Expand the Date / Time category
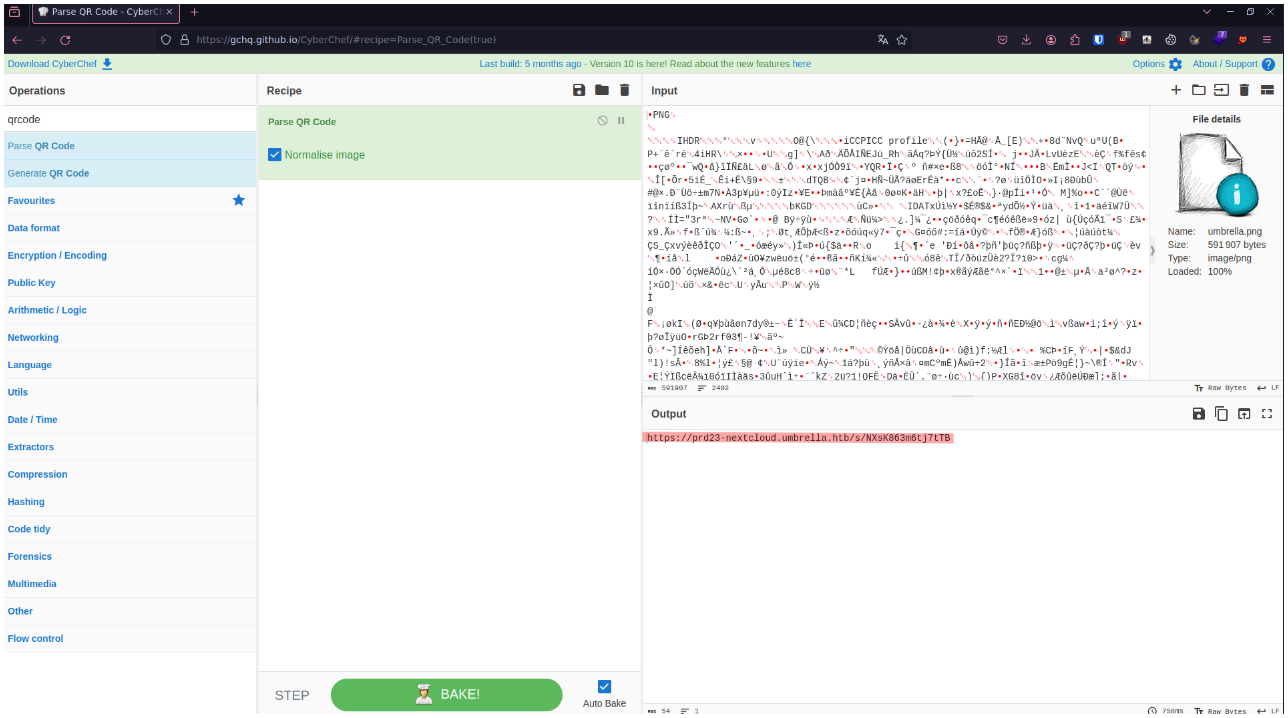 point(129,420)
